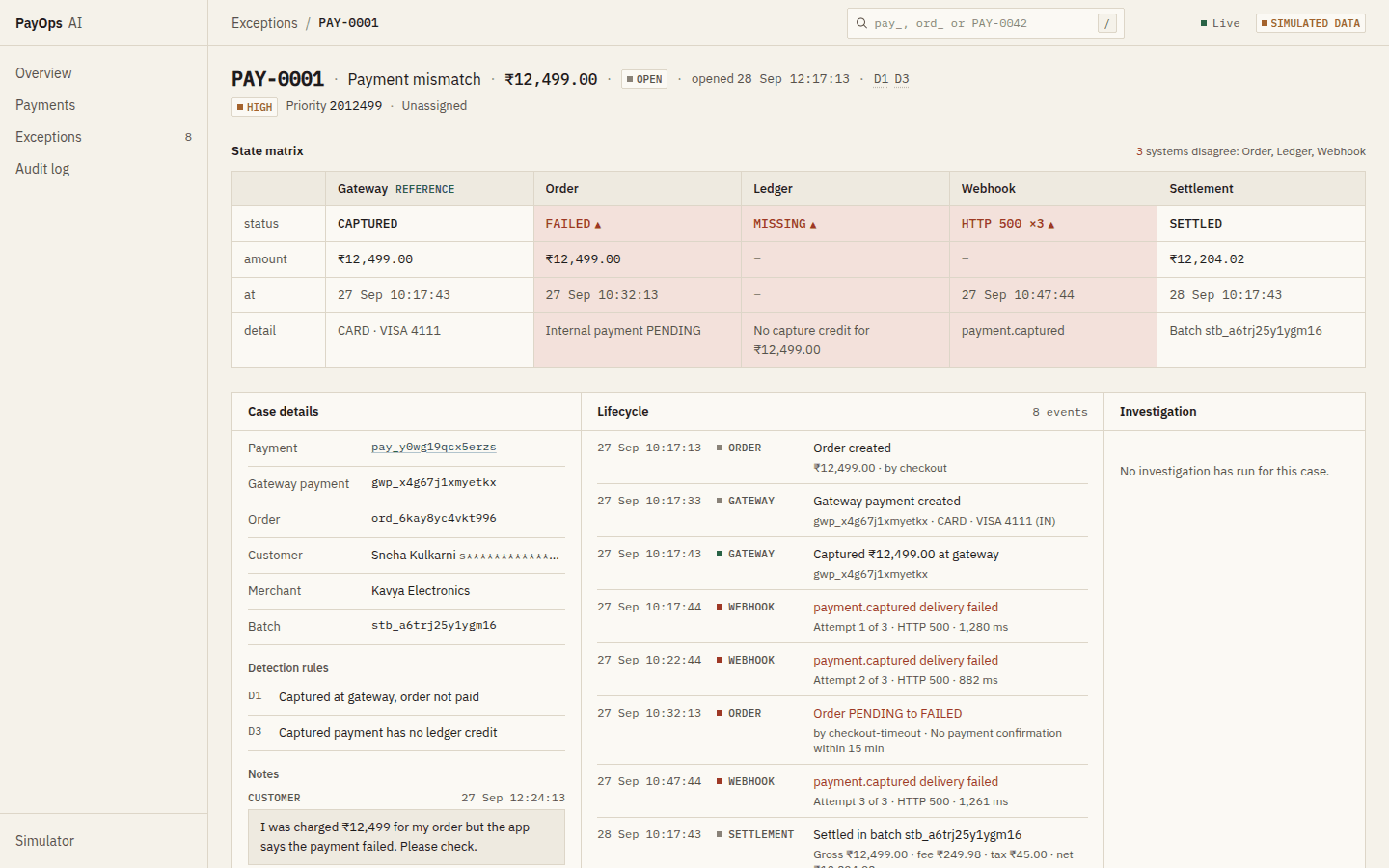Open the Exceptions sidebar item
The image size is (1389, 868).
pyautogui.click(x=103, y=137)
